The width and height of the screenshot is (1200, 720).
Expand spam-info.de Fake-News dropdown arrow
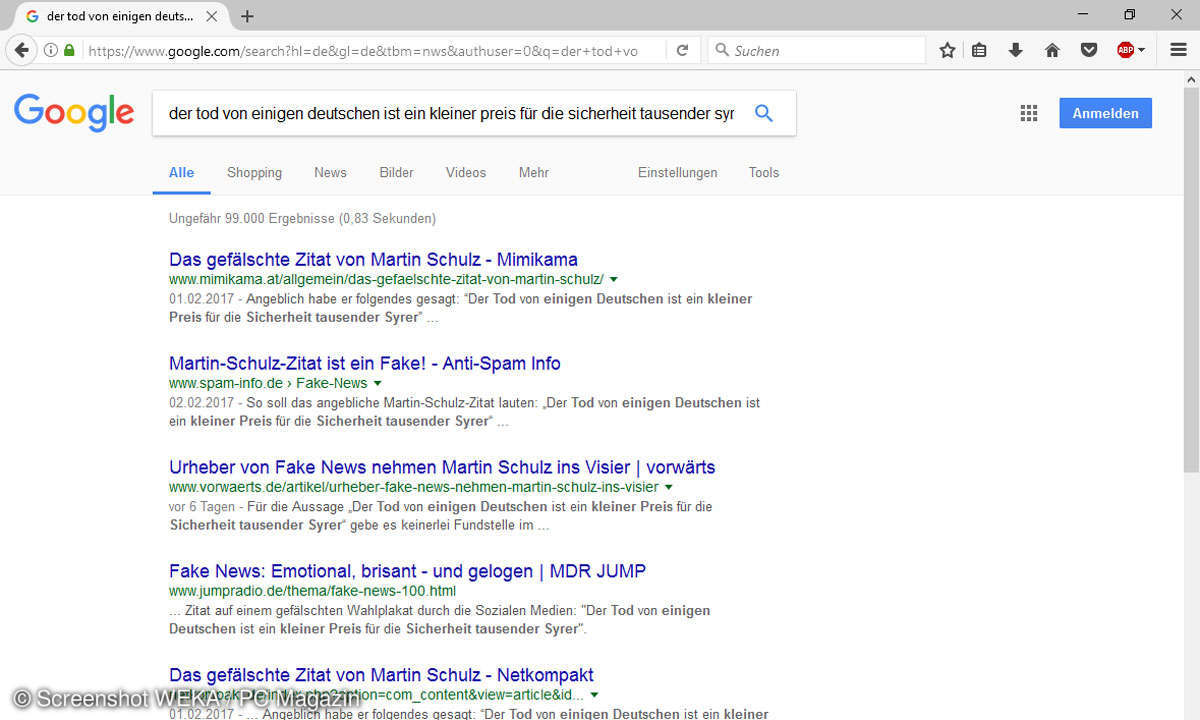tap(377, 383)
